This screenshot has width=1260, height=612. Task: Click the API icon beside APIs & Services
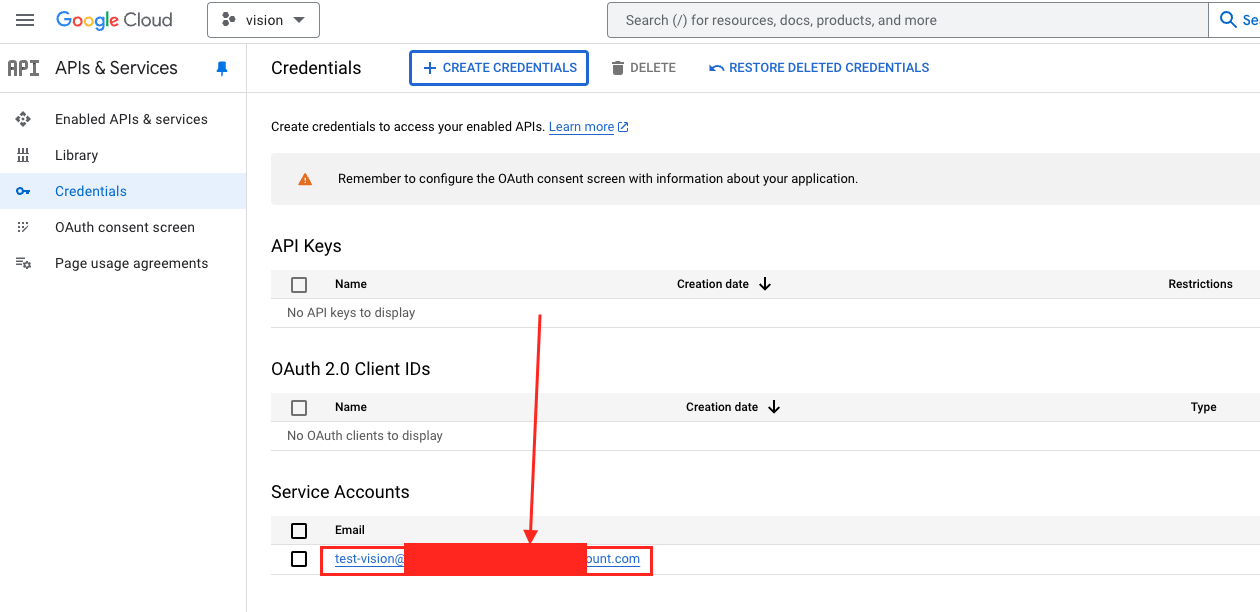(x=23, y=68)
